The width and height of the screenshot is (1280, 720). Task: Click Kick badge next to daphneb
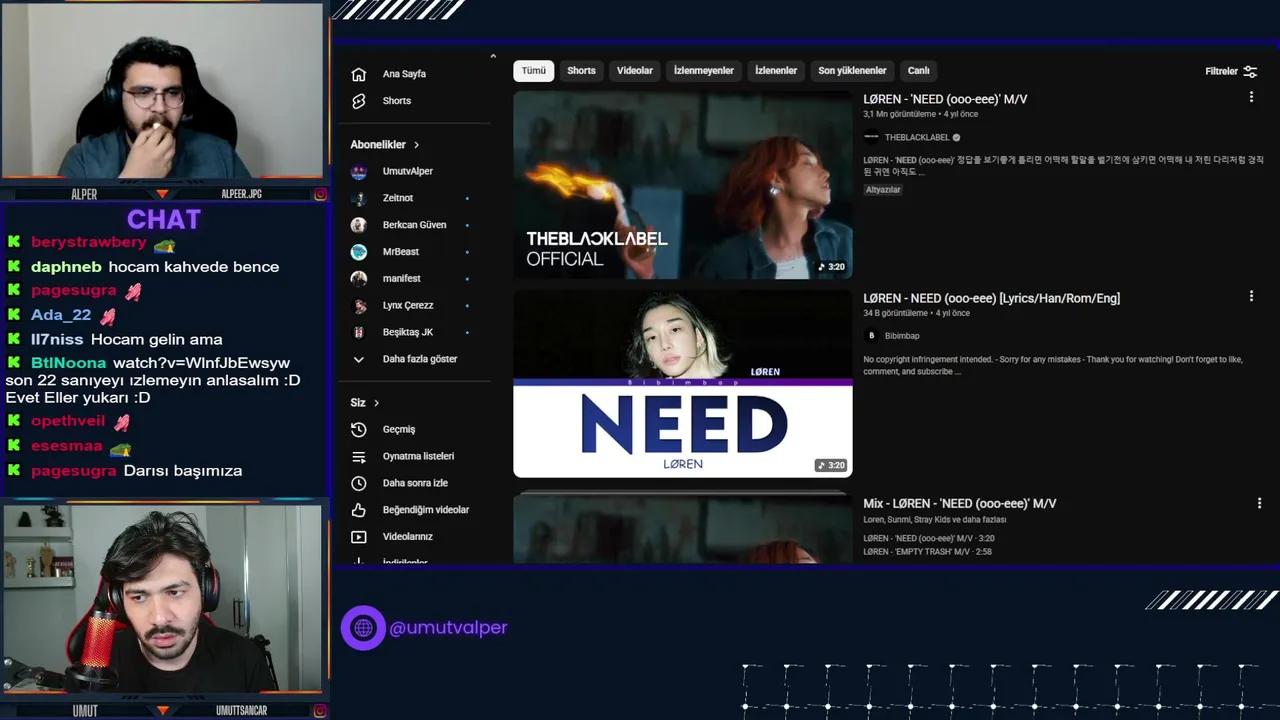[14, 266]
